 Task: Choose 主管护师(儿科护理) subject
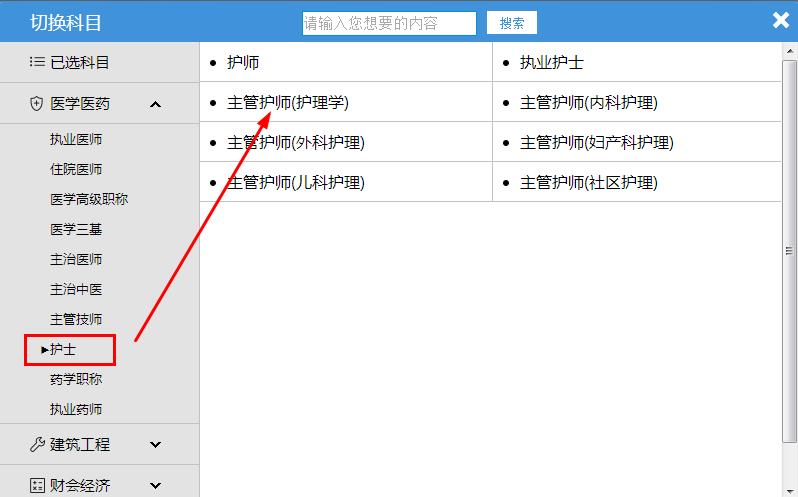pyautogui.click(x=296, y=182)
